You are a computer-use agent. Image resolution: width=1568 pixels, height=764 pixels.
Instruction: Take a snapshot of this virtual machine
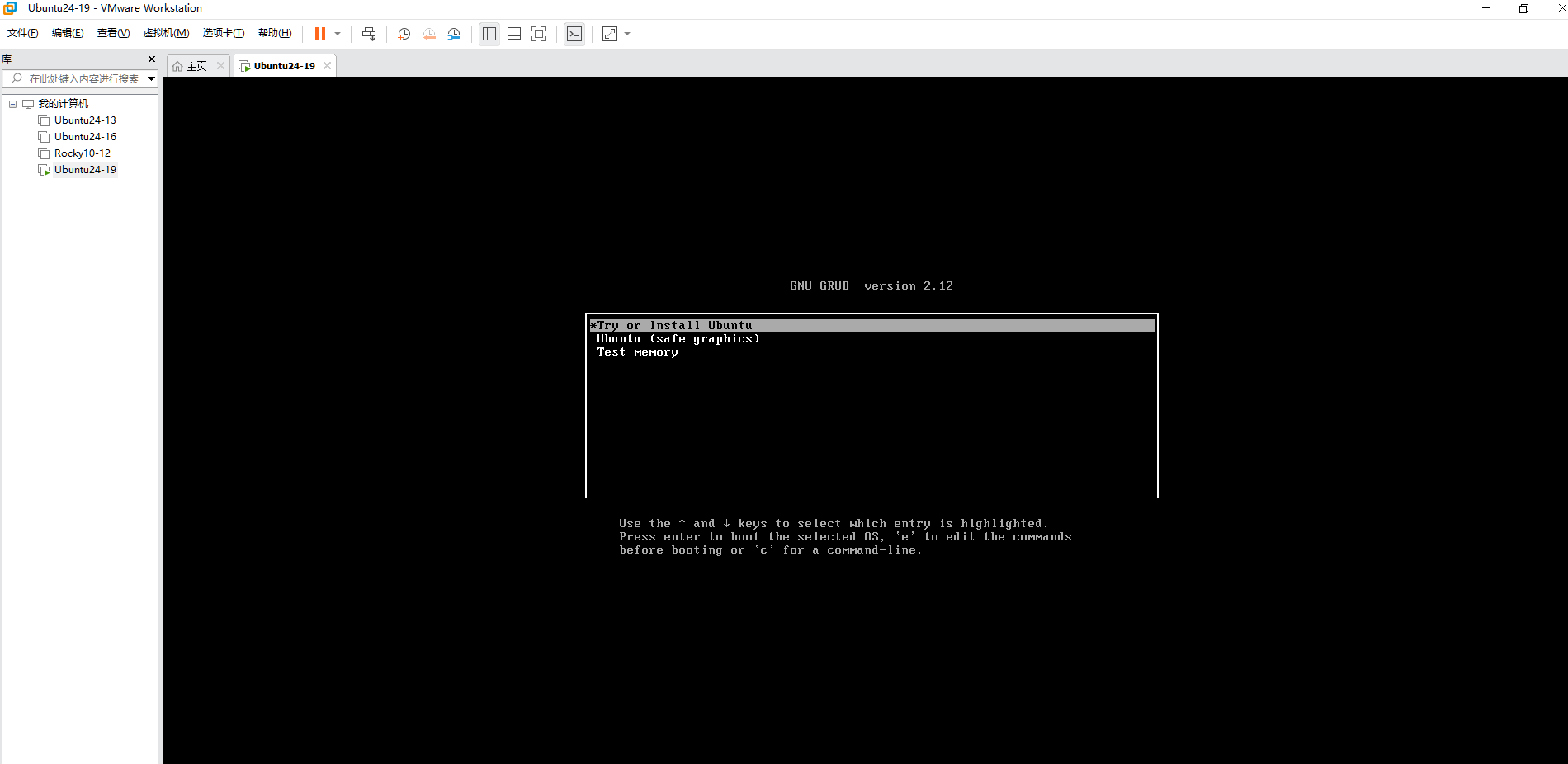pyautogui.click(x=404, y=34)
